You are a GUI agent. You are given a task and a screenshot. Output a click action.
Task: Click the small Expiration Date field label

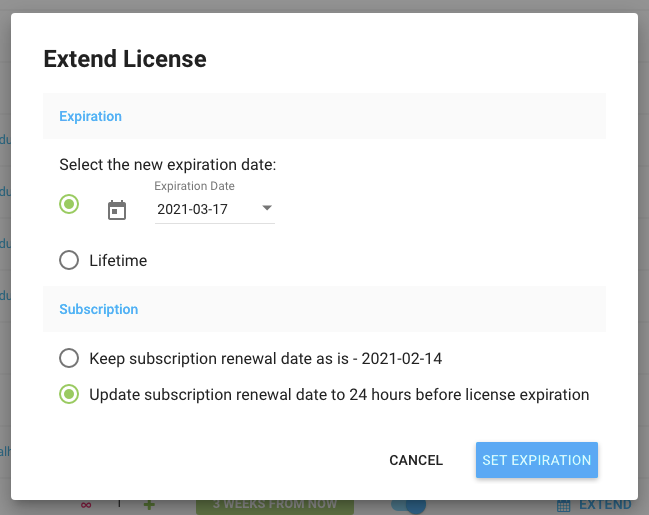pos(194,186)
